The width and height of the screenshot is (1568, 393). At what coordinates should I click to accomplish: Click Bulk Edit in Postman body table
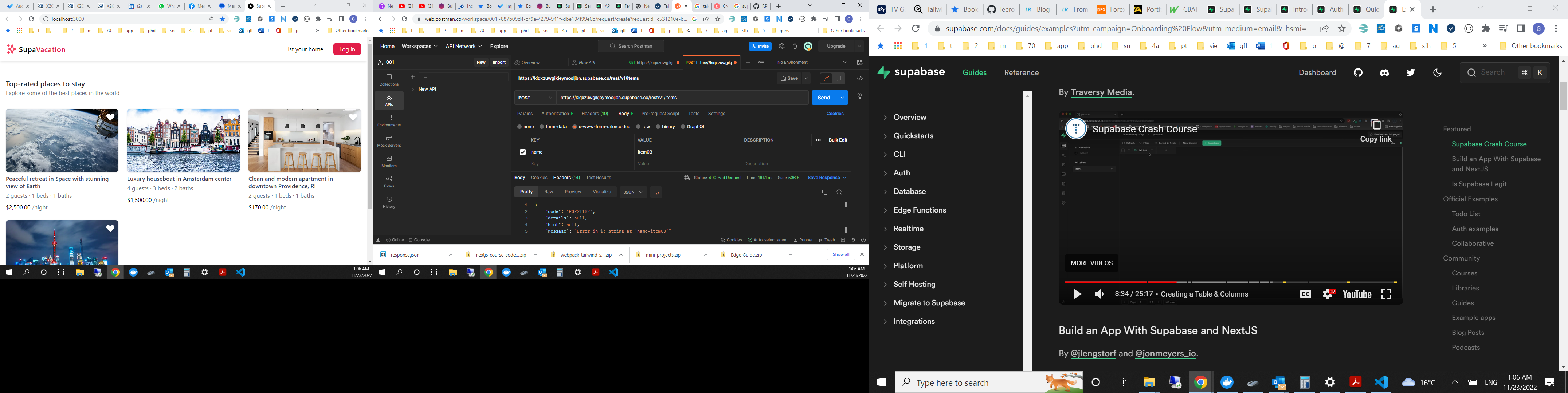tap(838, 140)
